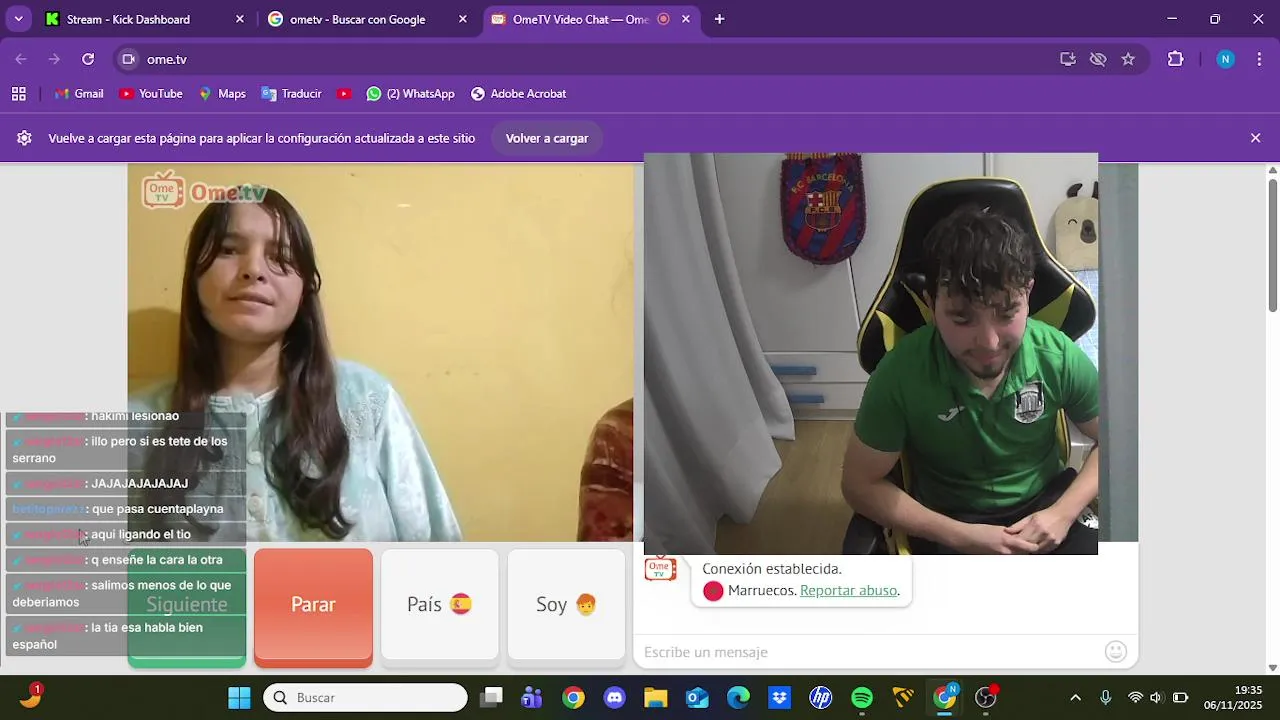This screenshot has height=720, width=1280.
Task: Select the OmeTV Video Chat tab
Action: click(x=580, y=19)
